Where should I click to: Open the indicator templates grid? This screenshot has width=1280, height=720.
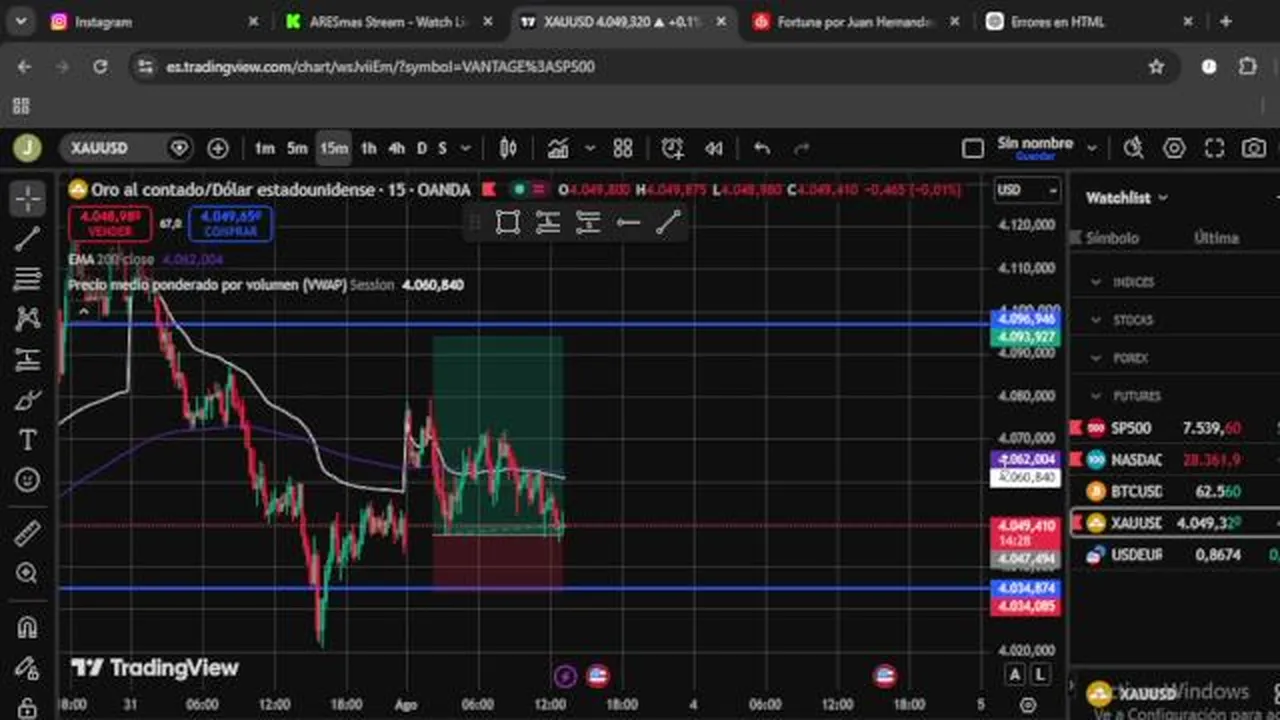623,148
